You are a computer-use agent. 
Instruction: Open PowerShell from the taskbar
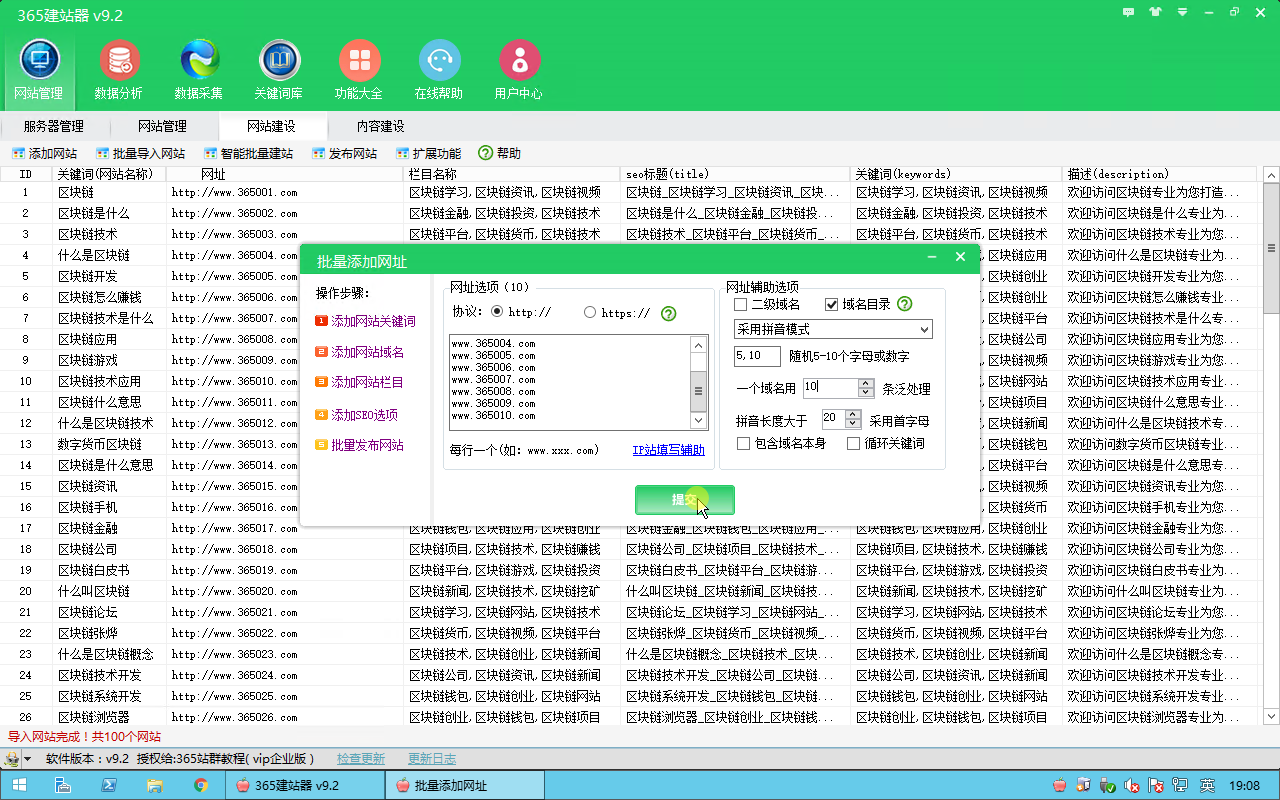pos(109,785)
